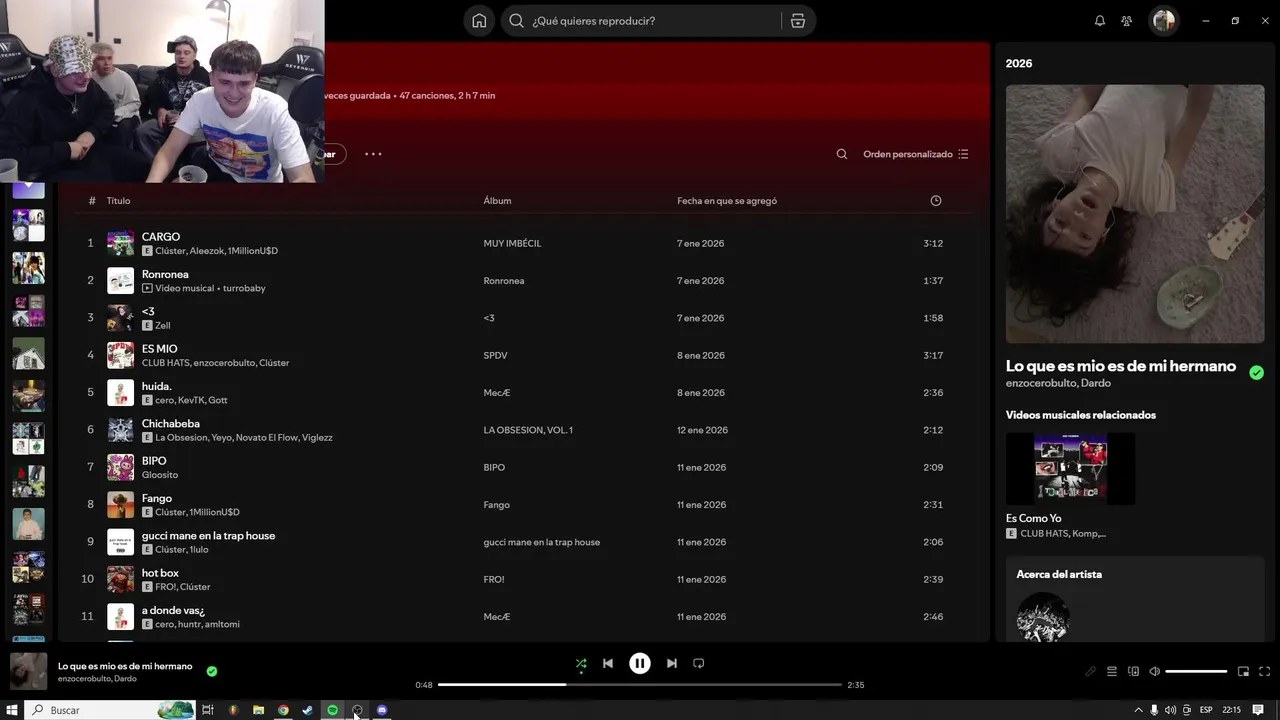This screenshot has width=1280, height=720.
Task: Open the Browse icon beside the search bar
Action: [x=797, y=21]
